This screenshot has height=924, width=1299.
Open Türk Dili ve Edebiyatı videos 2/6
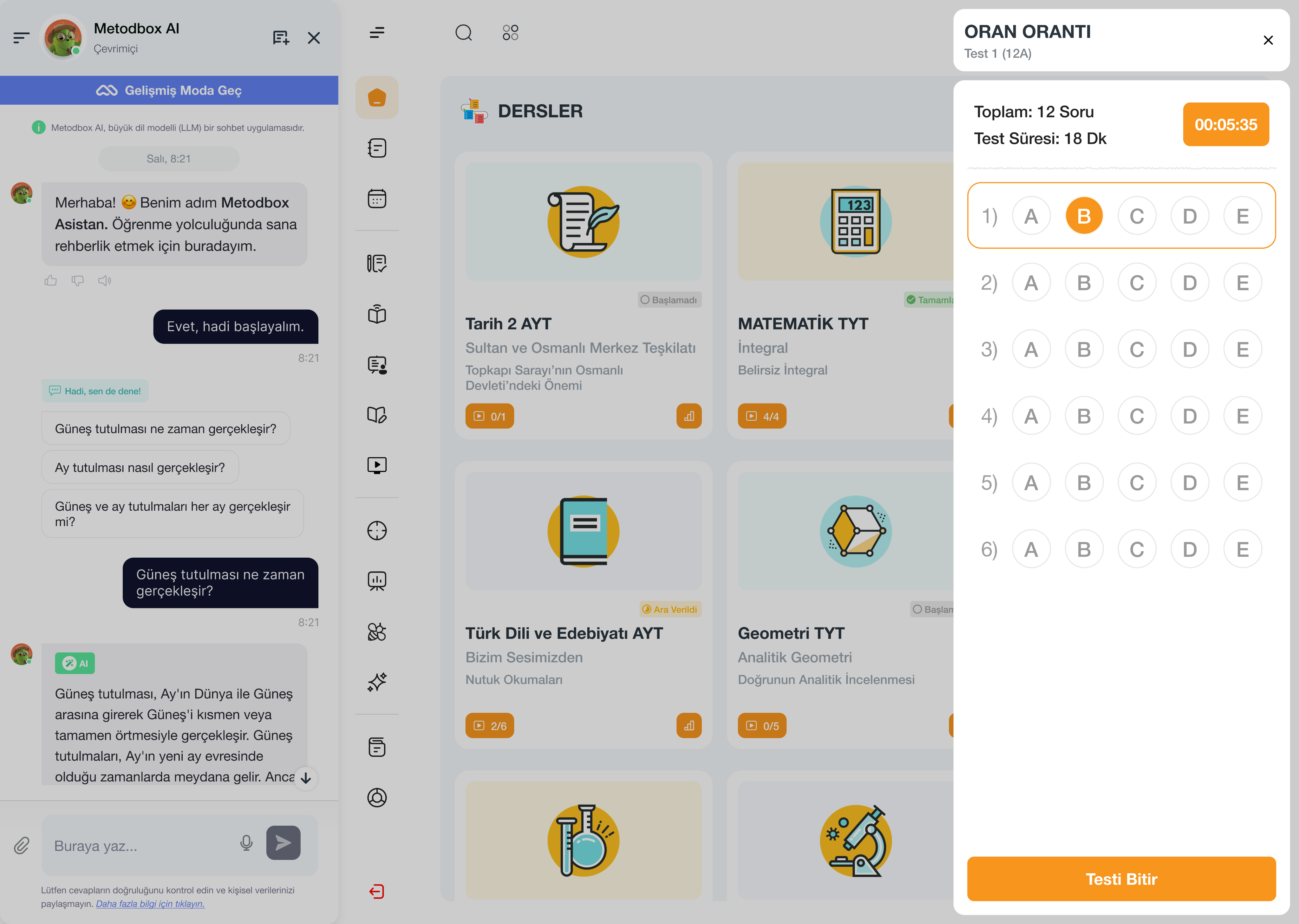(490, 725)
